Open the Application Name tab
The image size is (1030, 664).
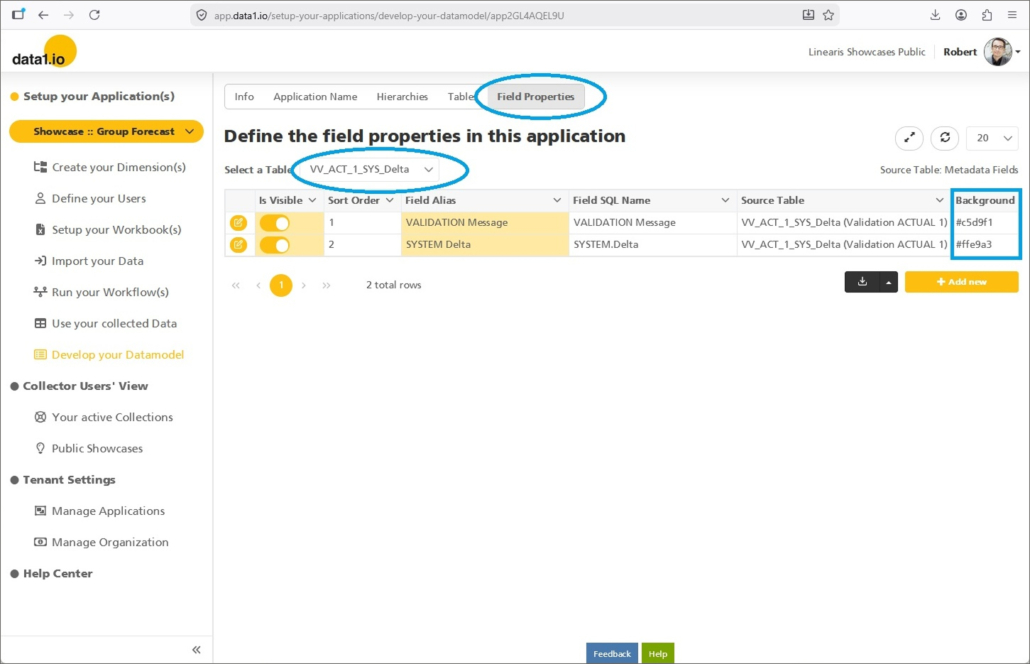click(x=315, y=97)
